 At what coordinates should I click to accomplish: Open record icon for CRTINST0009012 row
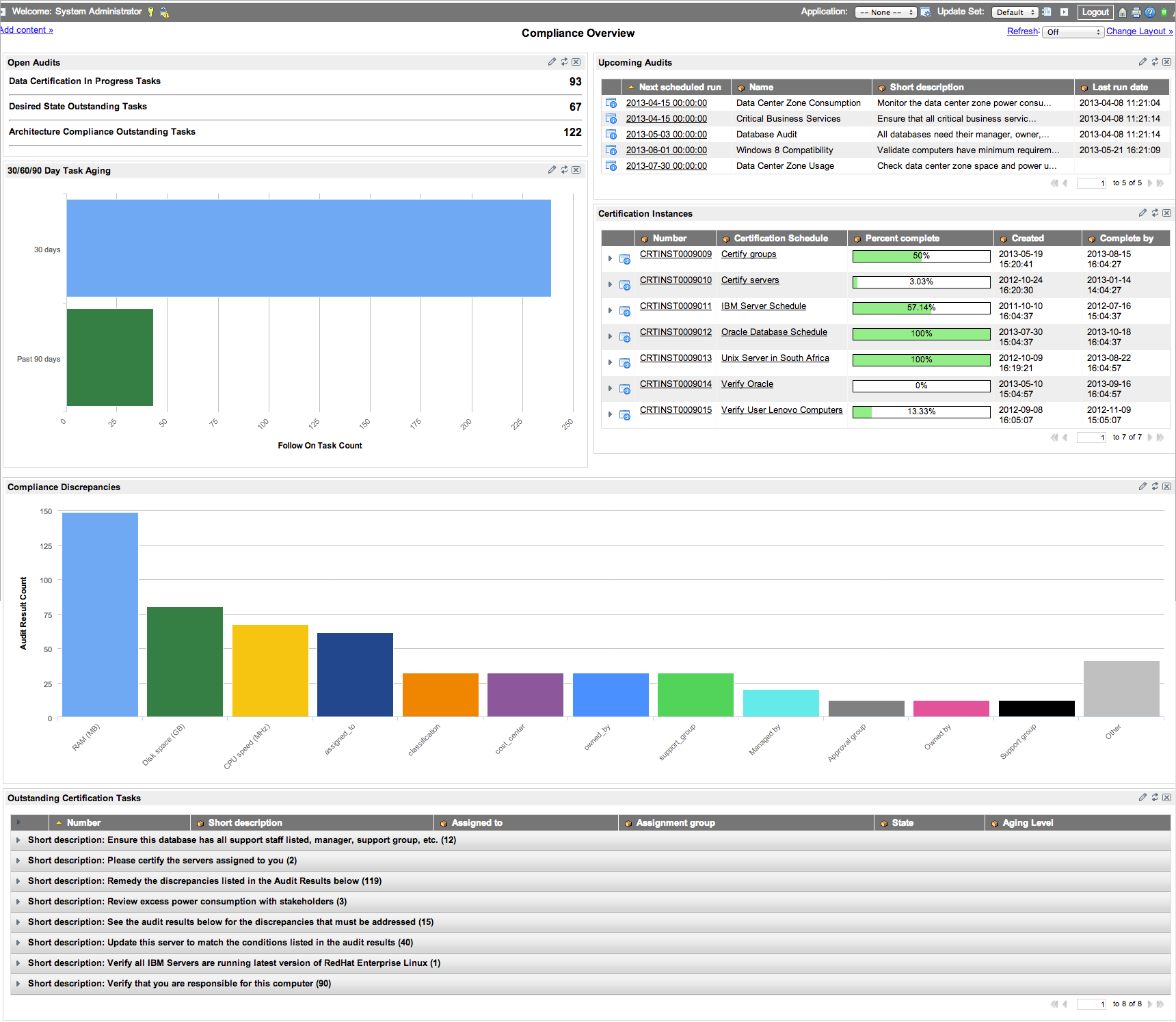(x=625, y=337)
